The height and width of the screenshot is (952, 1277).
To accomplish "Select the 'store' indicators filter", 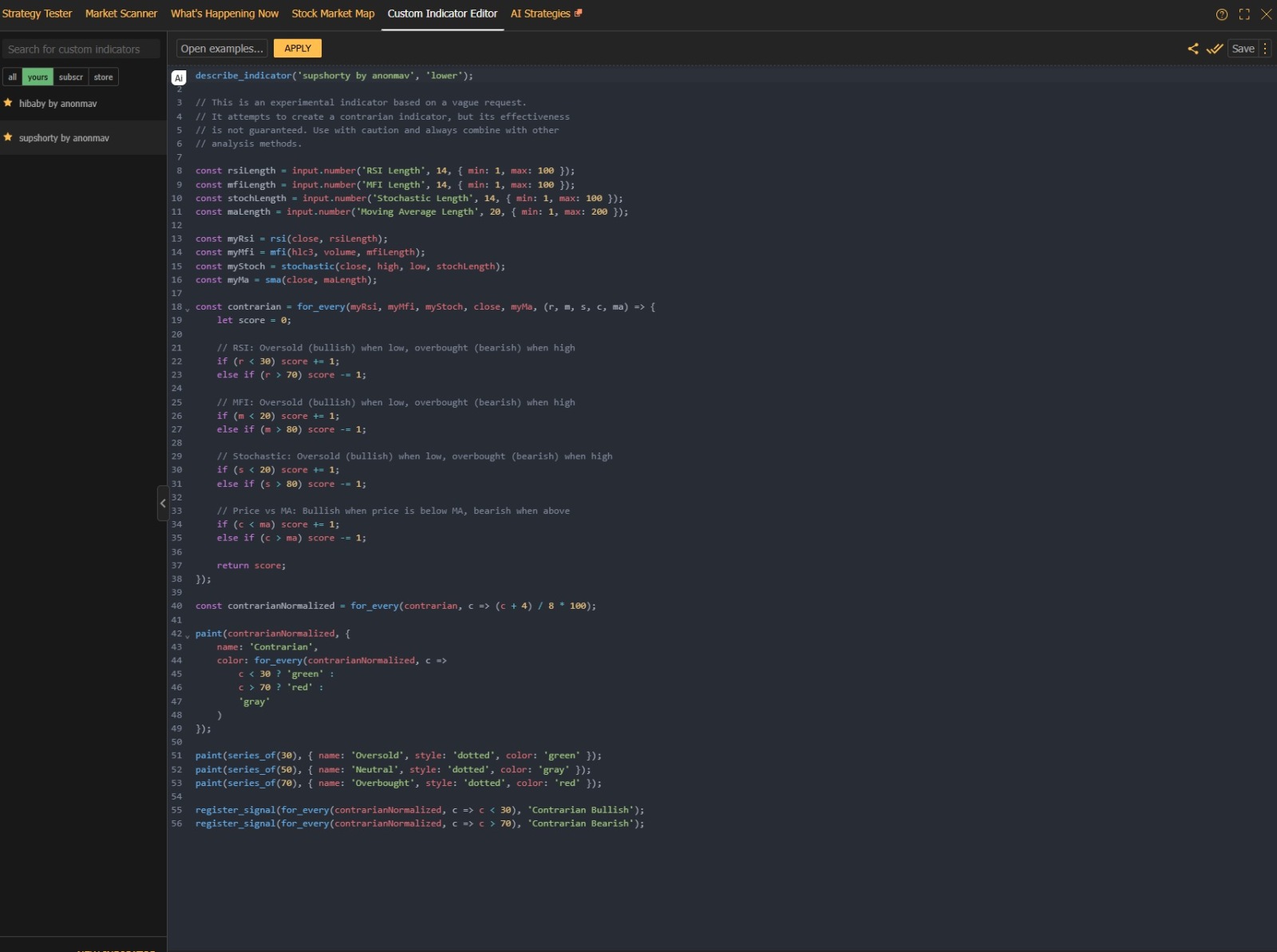I will [103, 77].
